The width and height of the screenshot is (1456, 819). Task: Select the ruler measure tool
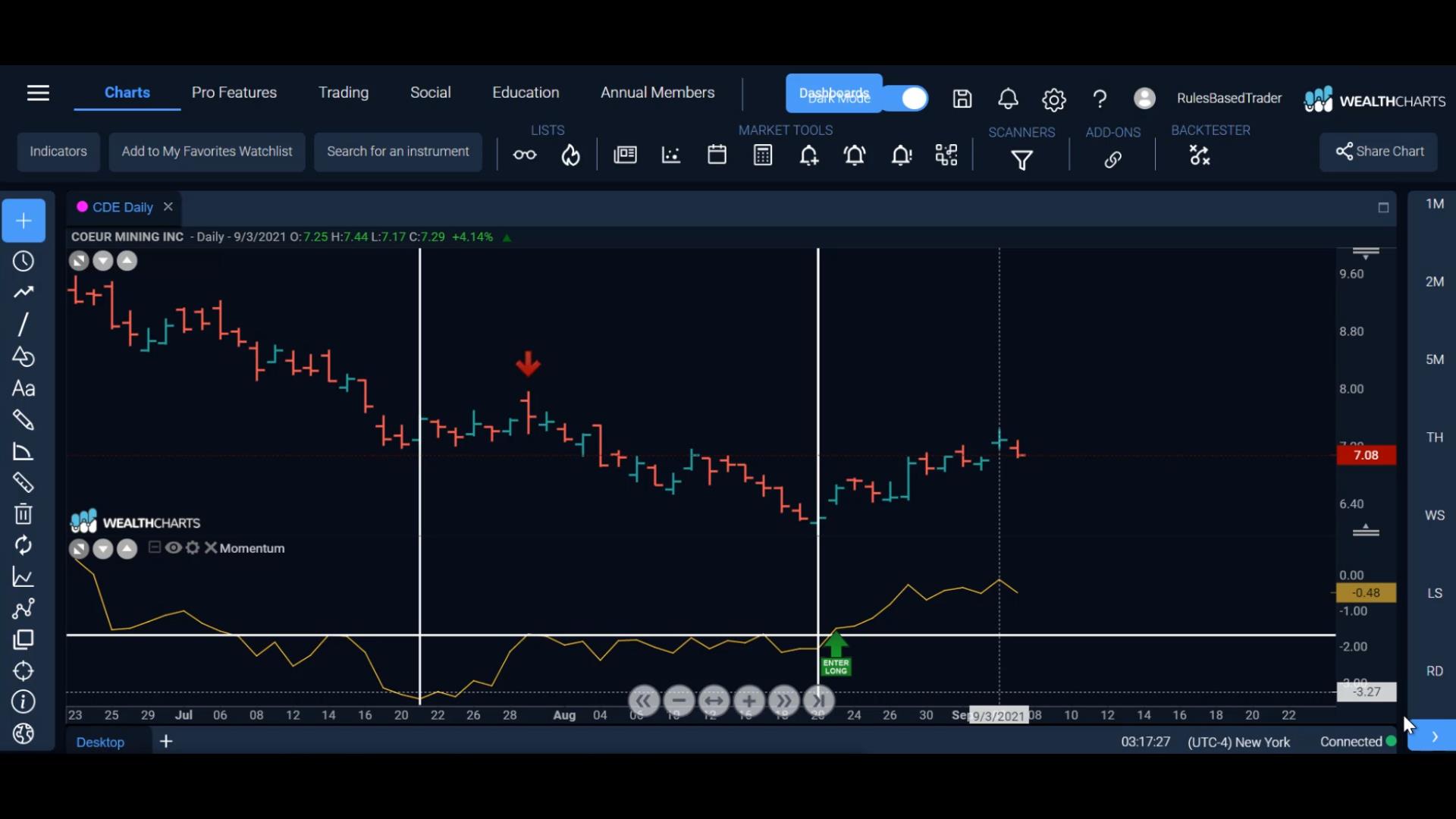point(24,482)
